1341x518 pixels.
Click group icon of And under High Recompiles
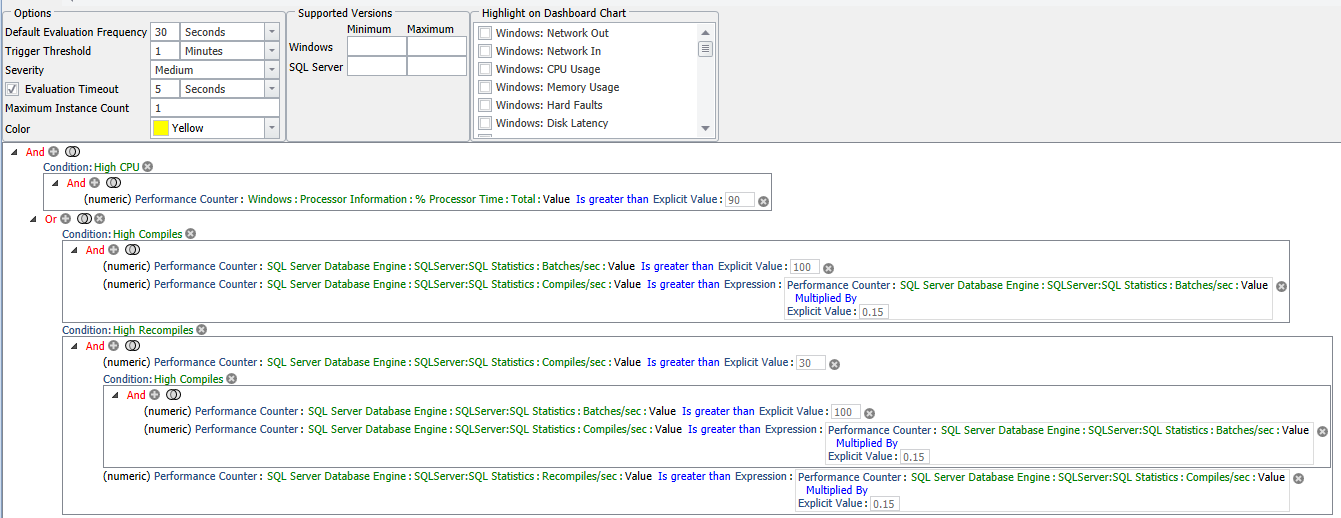pyautogui.click(x=131, y=346)
